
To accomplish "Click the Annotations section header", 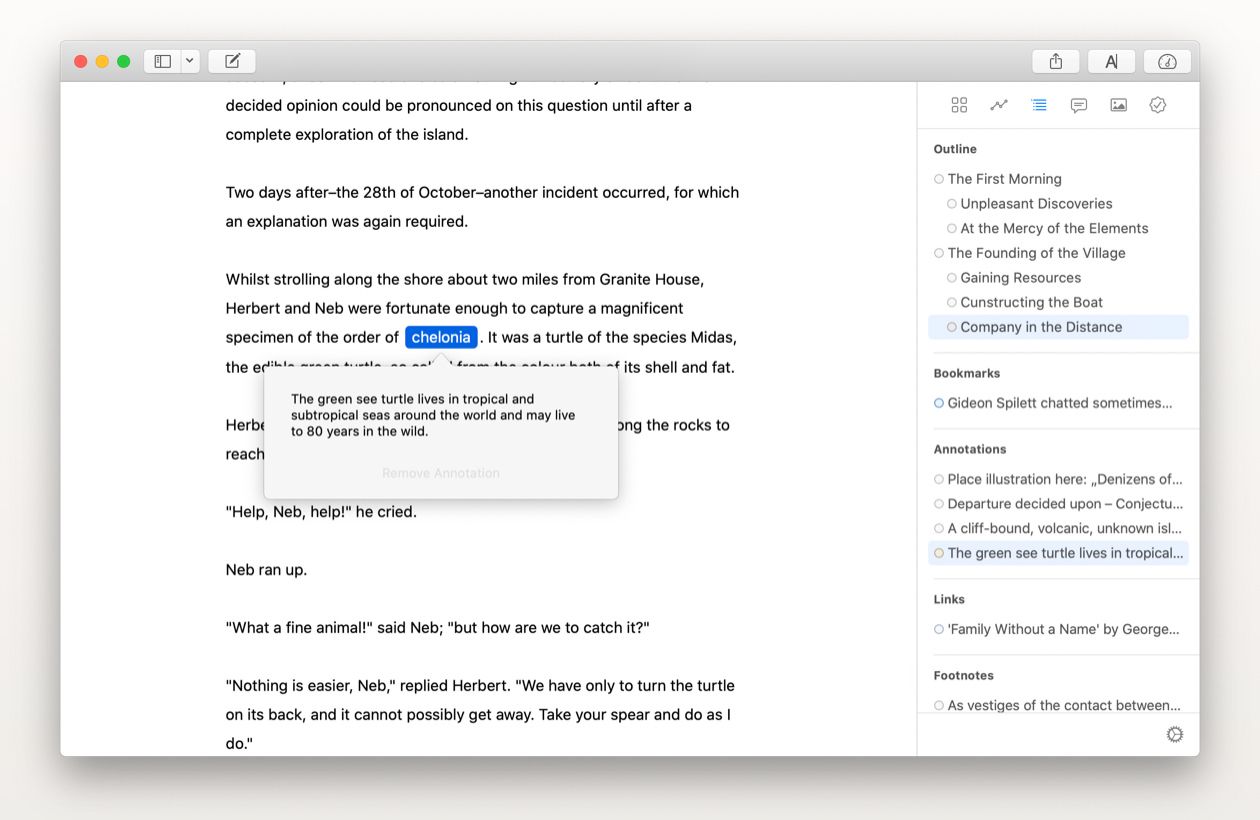I will tap(969, 449).
